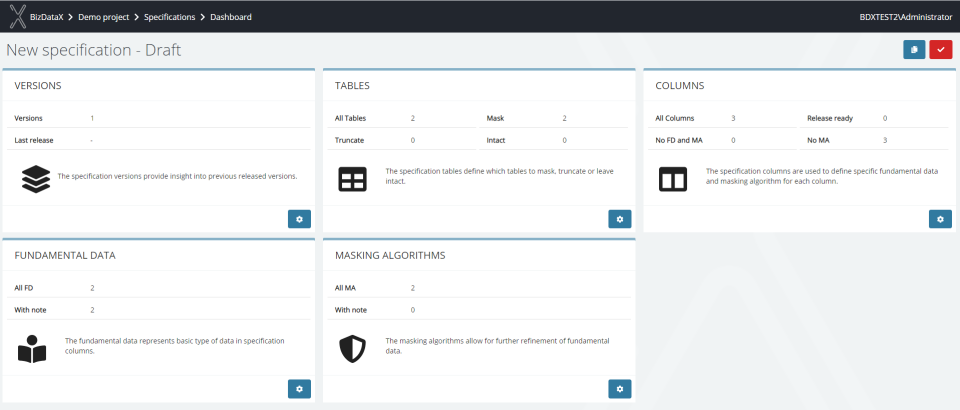Click the FUNDAMENTAL DATA card heading
Screen dimensions: 960x410
(65, 255)
